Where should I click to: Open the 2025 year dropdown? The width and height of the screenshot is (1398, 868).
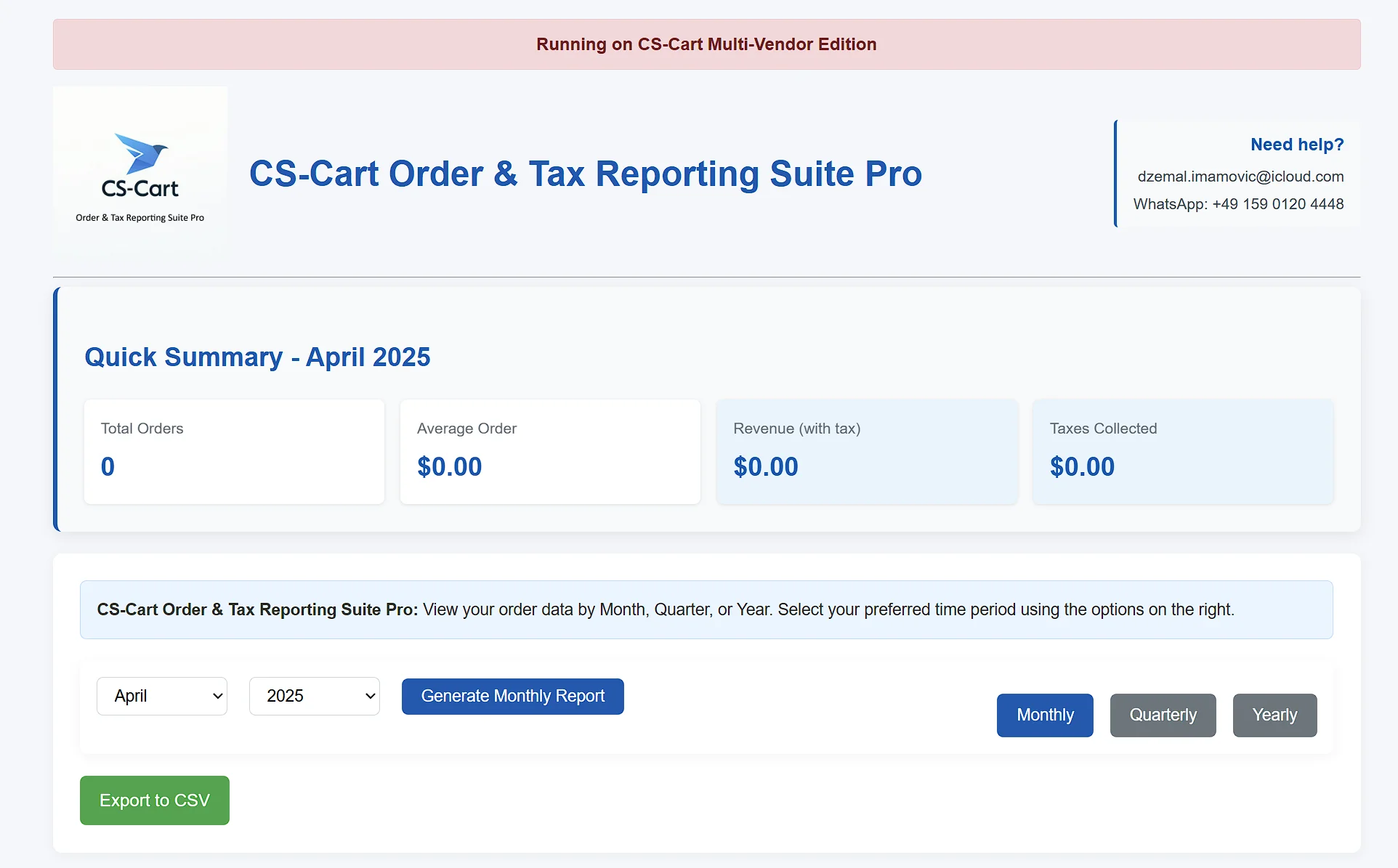coord(315,696)
